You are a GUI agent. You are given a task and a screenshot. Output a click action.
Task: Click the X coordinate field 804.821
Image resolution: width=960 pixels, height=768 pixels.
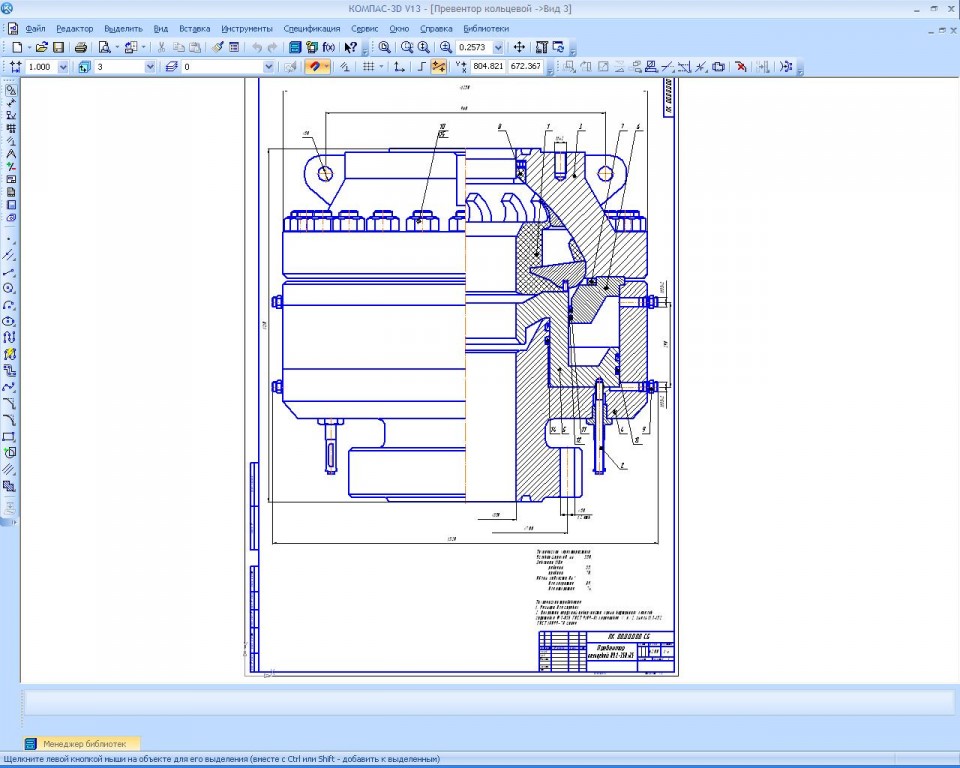(x=488, y=67)
